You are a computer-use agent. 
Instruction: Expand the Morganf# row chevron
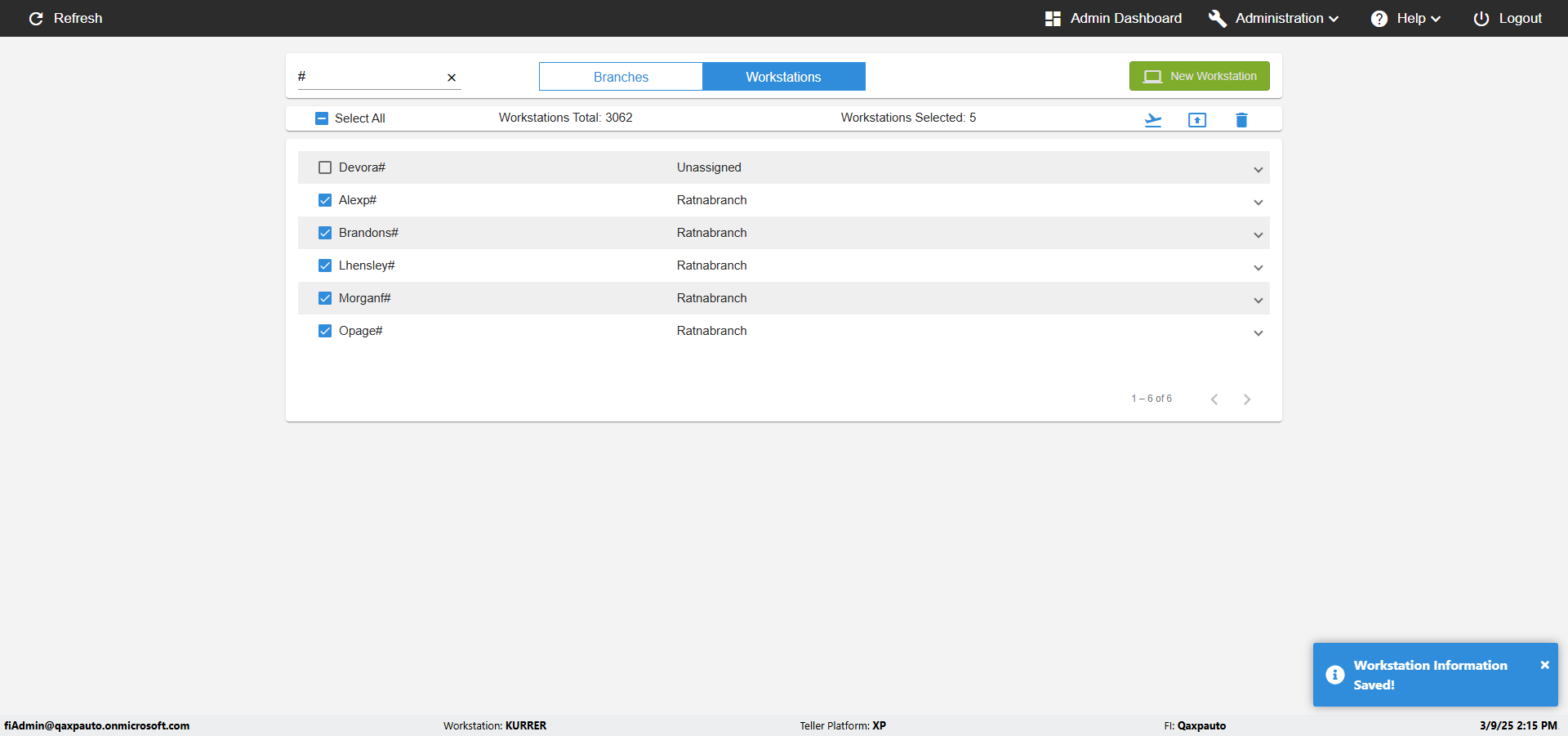1258,301
